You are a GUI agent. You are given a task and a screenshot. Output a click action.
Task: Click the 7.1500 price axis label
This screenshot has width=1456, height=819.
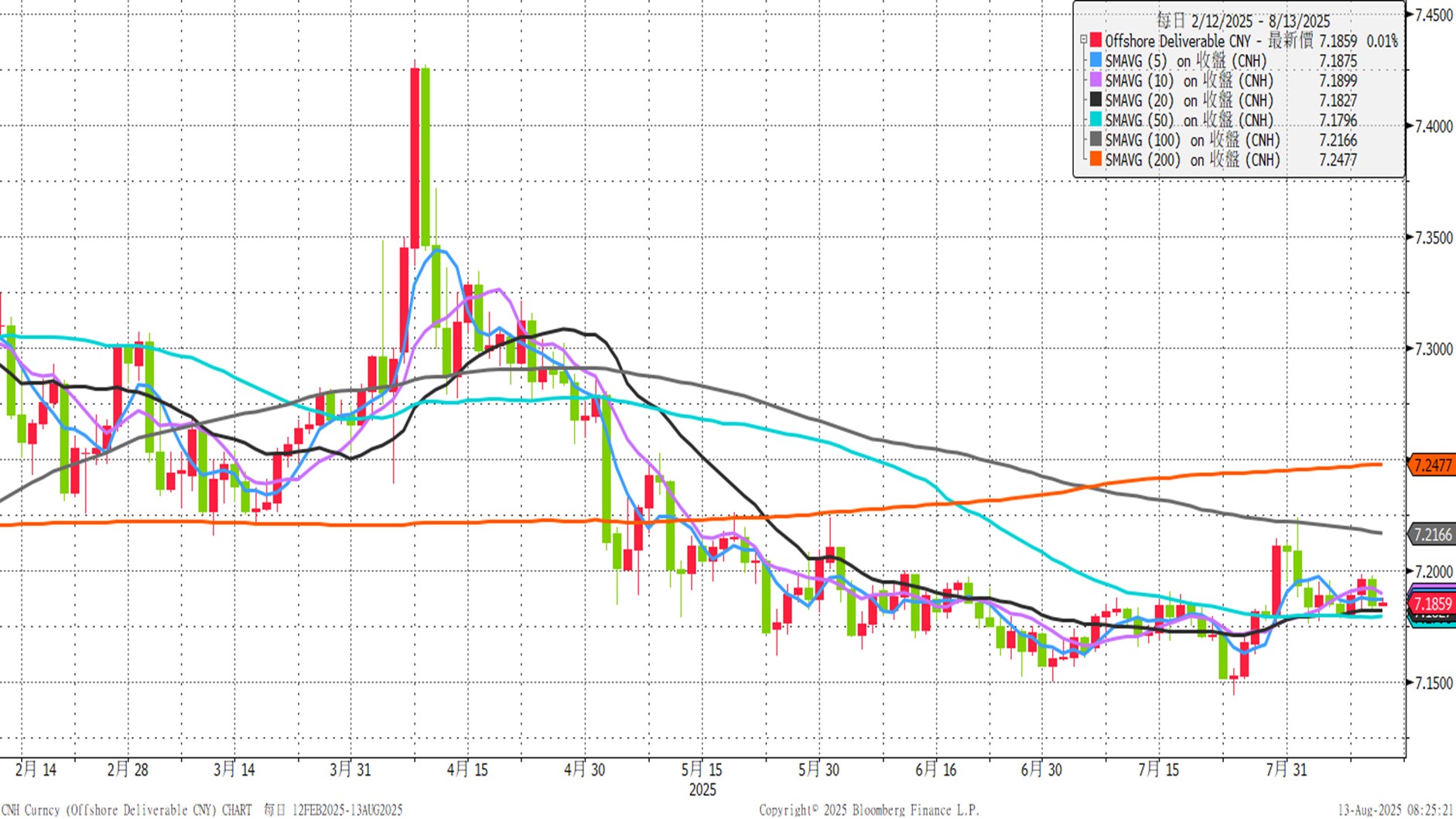coord(1434,683)
